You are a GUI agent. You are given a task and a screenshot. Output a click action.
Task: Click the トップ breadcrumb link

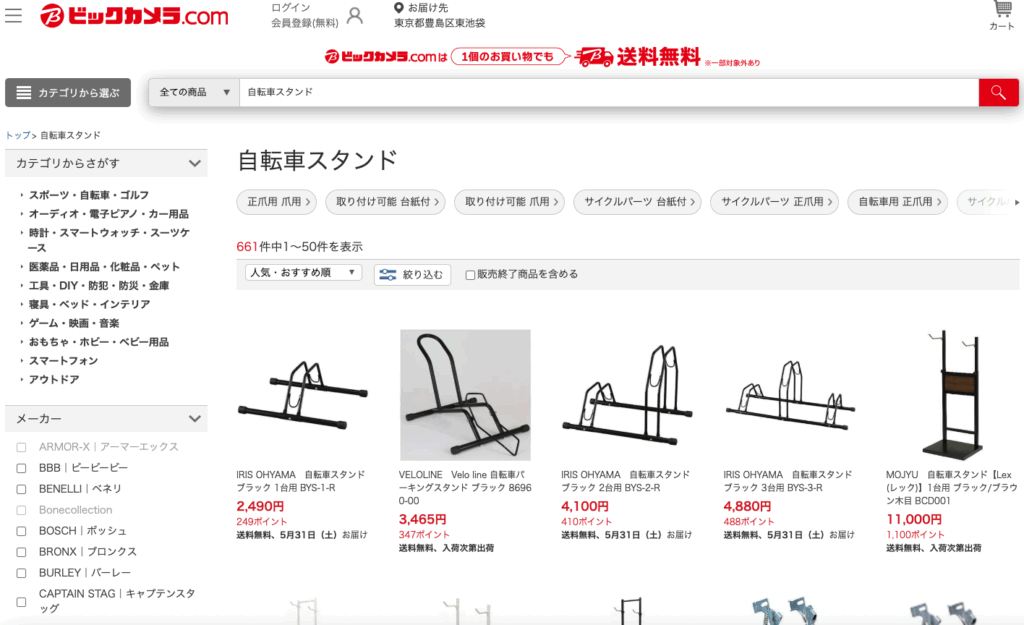(18, 135)
